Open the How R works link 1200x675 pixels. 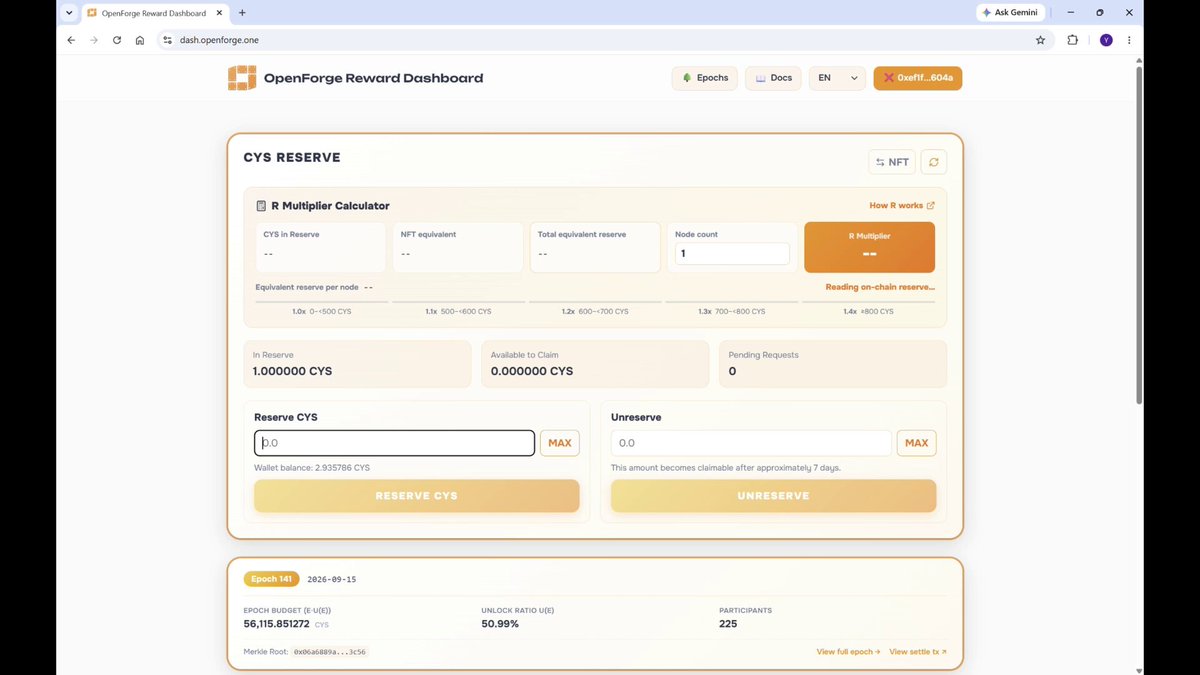[x=902, y=206]
